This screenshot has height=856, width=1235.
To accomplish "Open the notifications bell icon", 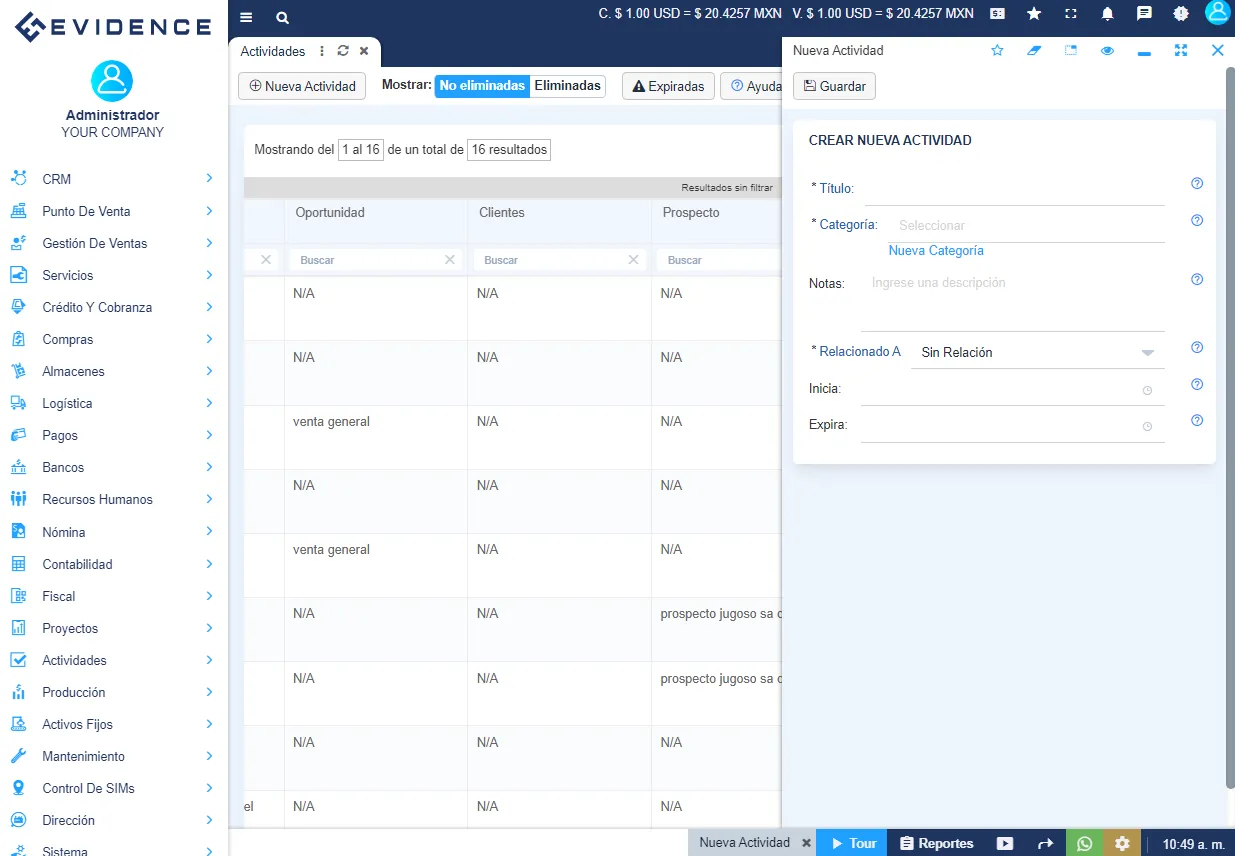I will [x=1106, y=14].
